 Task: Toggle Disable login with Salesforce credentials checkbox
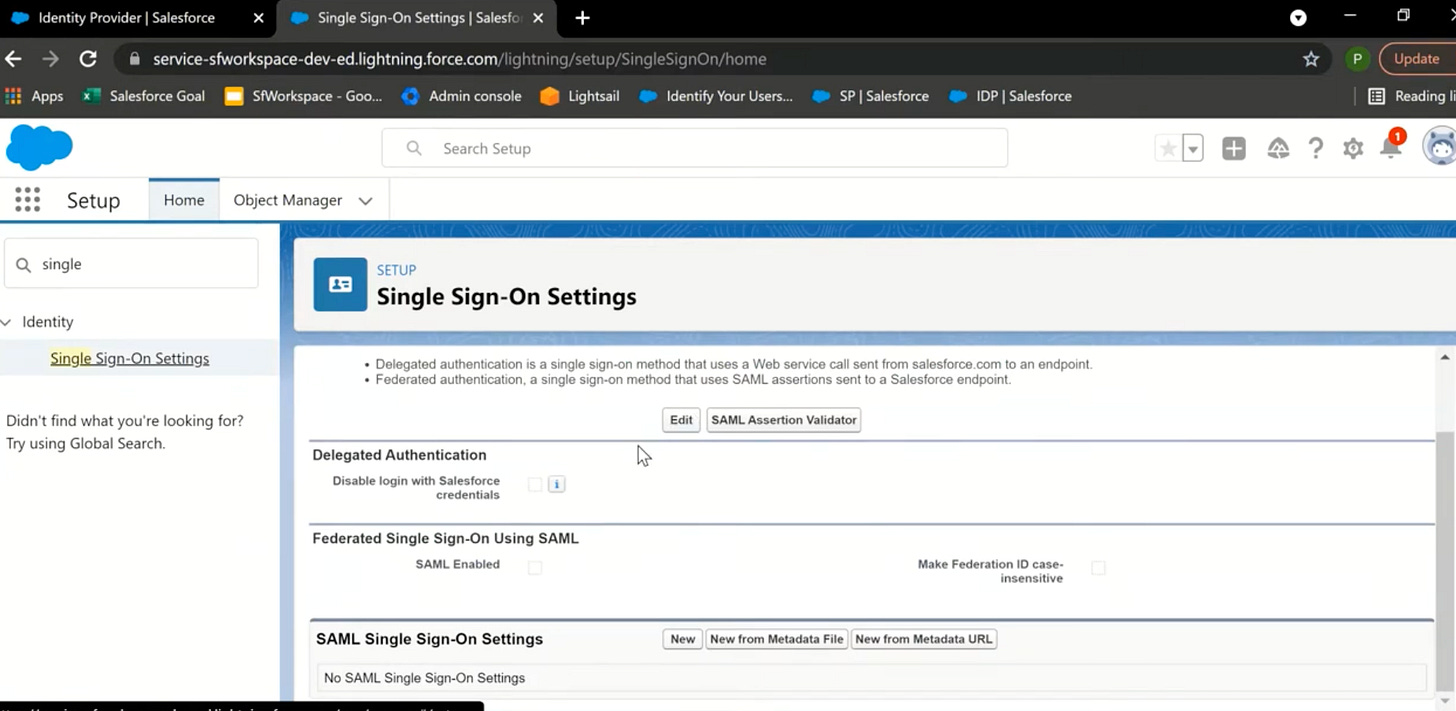[535, 484]
